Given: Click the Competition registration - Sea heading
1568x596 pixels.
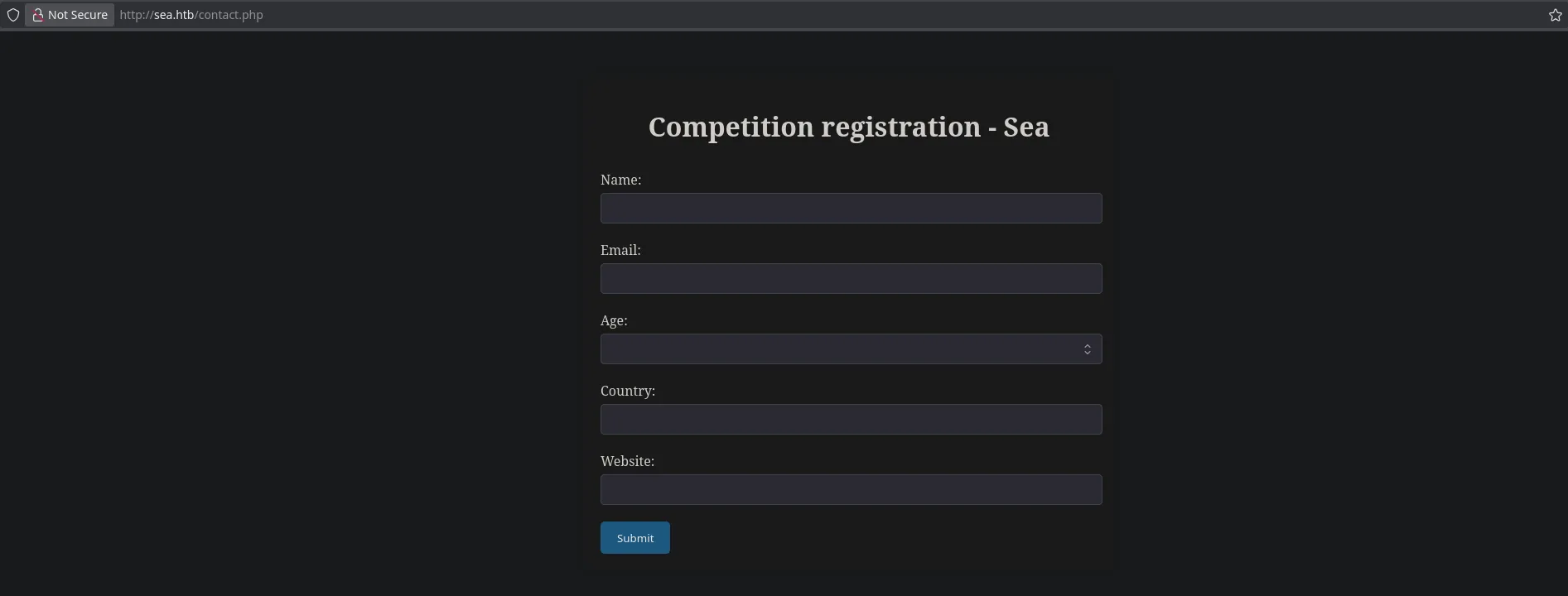Looking at the screenshot, I should click(848, 127).
